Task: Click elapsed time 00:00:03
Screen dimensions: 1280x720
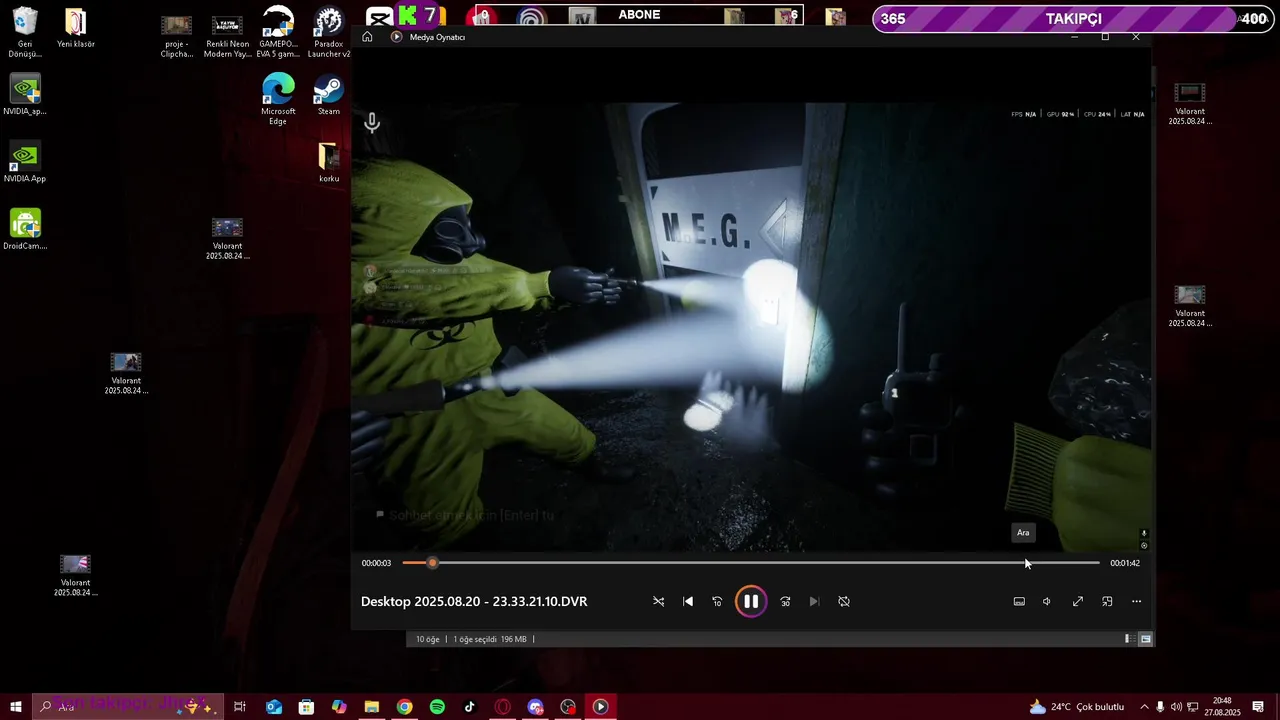Action: coord(376,563)
